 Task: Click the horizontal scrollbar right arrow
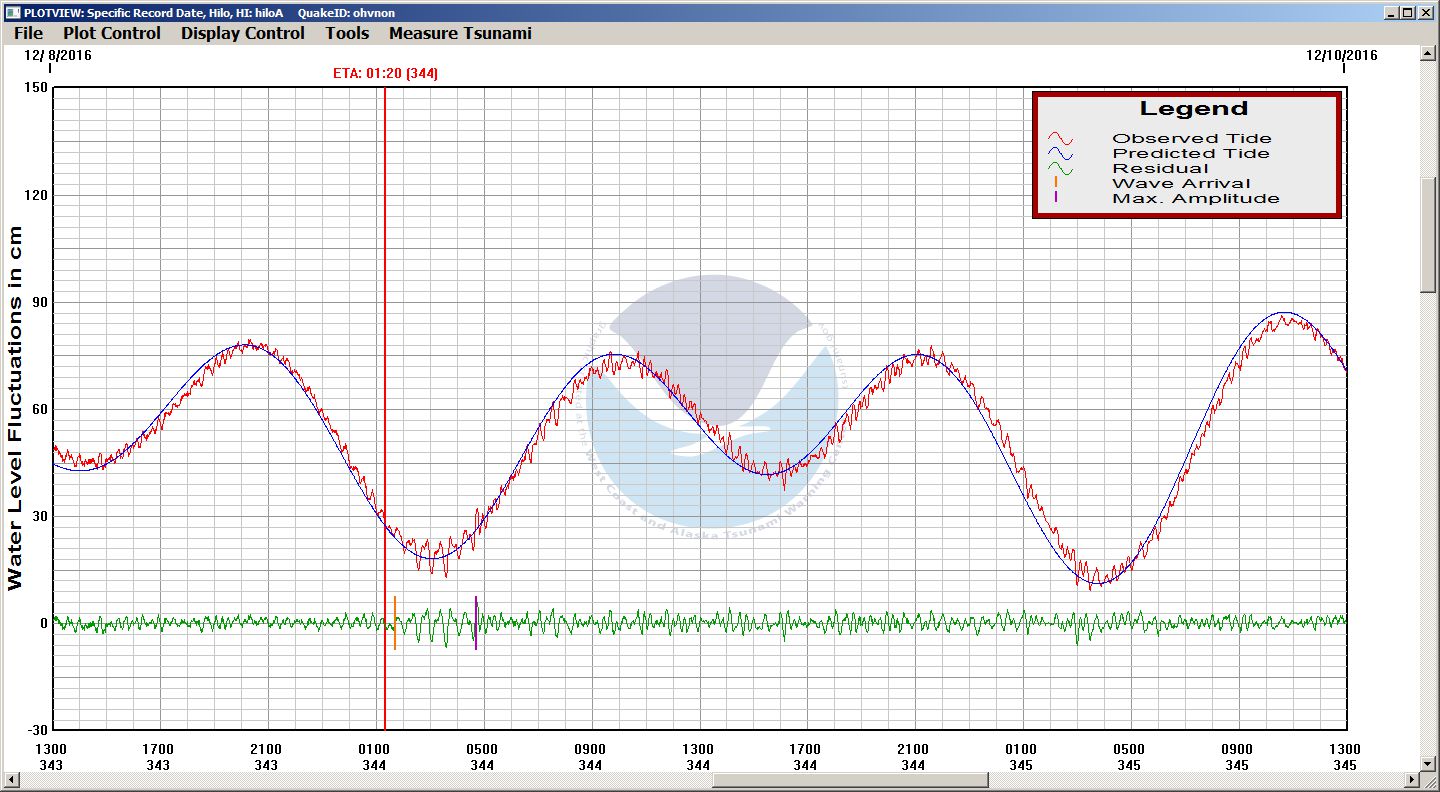coord(1412,780)
